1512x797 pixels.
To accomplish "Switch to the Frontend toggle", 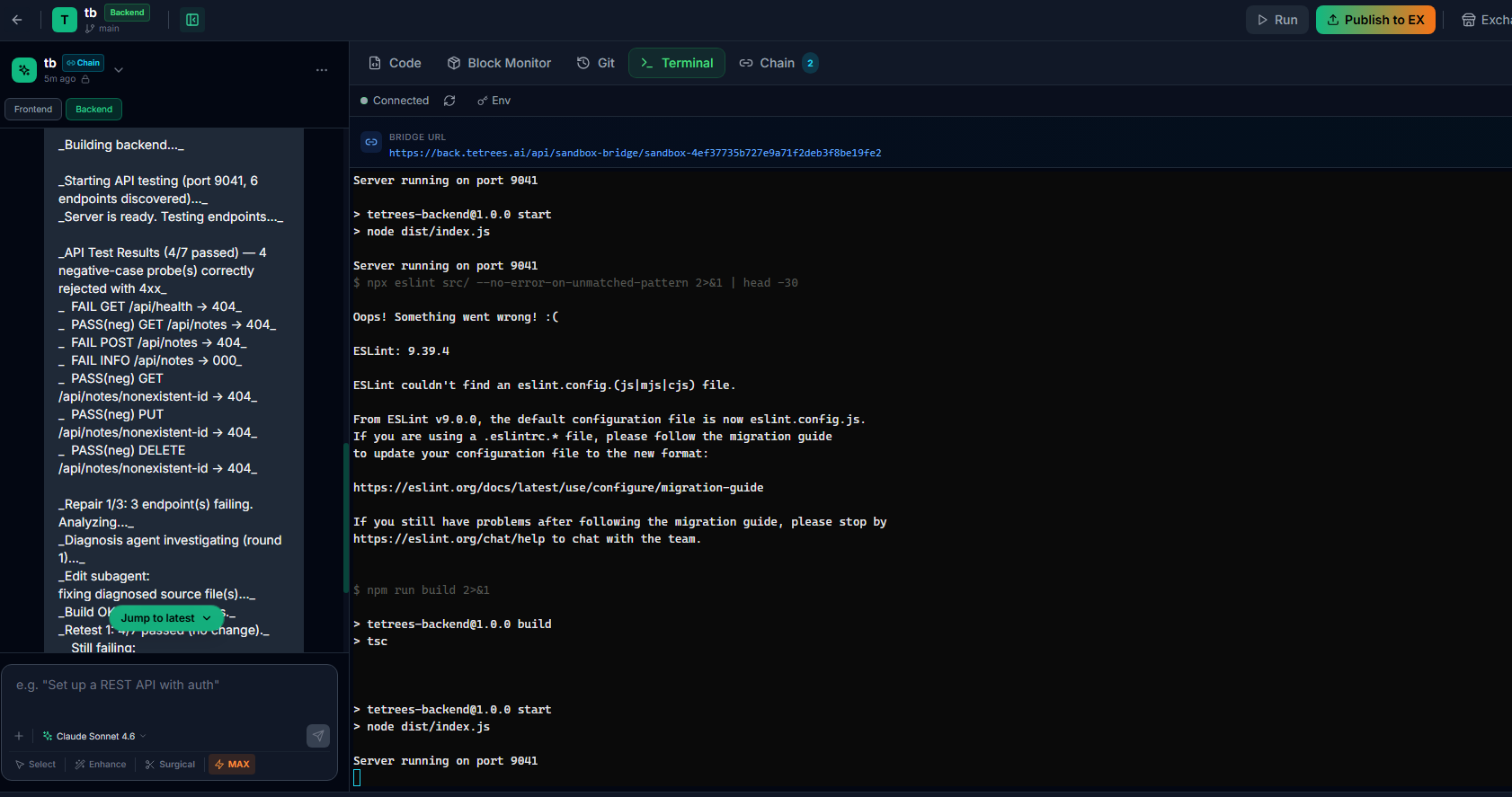I will (33, 109).
